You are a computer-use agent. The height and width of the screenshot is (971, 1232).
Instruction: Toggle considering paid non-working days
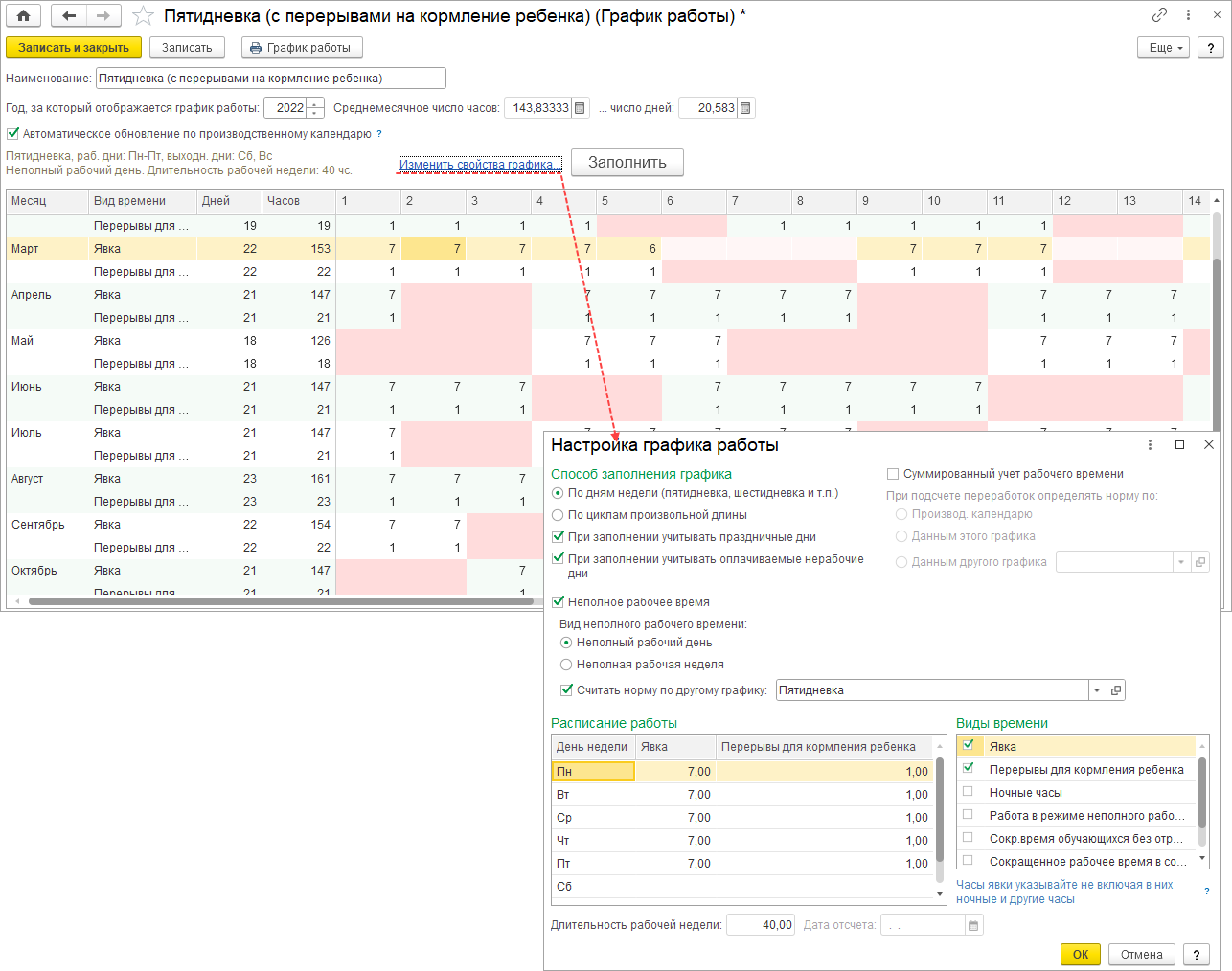click(559, 558)
